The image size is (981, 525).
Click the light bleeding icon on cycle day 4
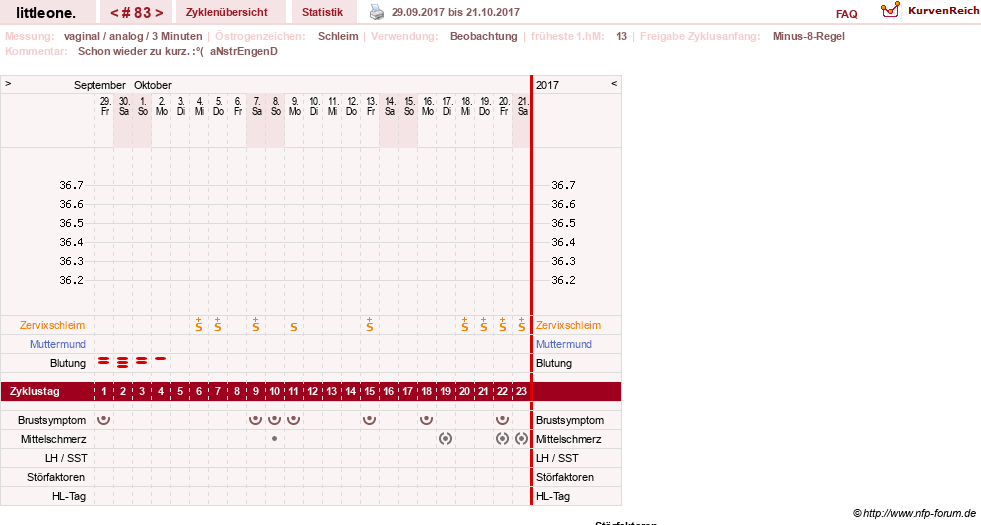pos(161,359)
